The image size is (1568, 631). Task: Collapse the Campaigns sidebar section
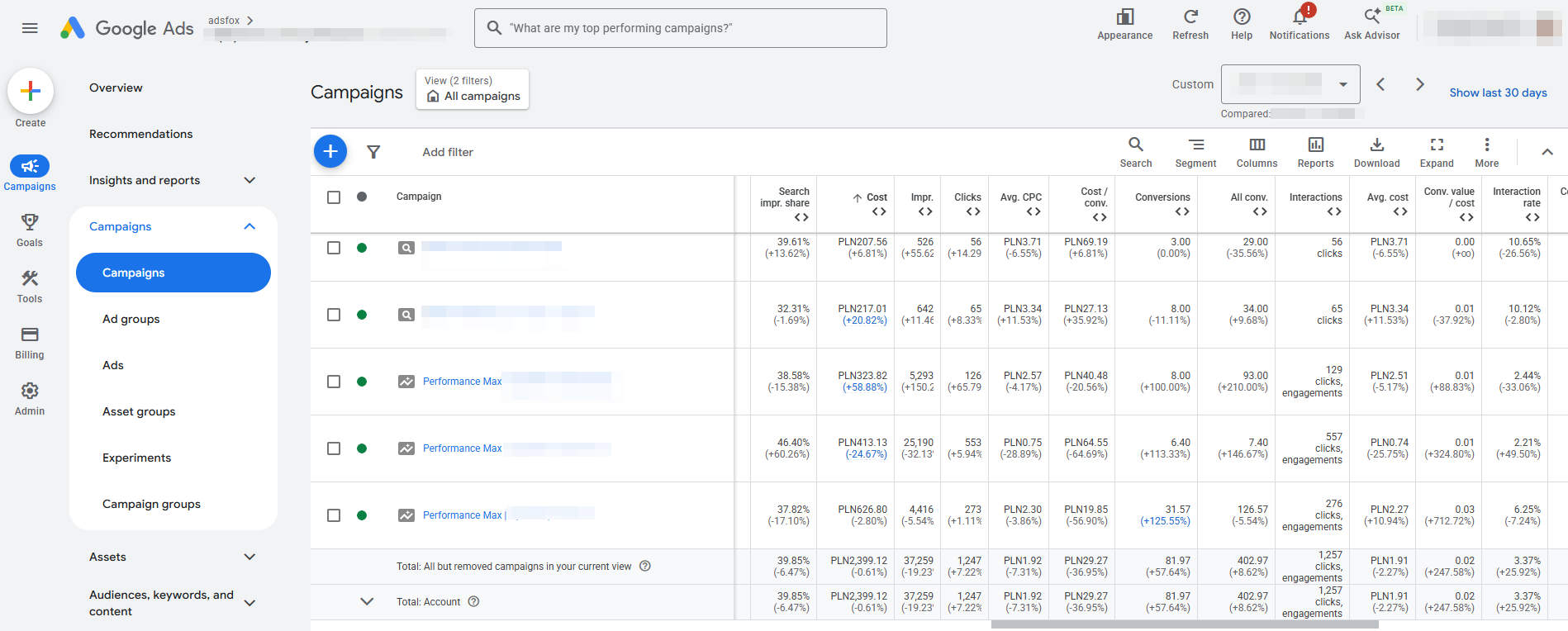click(249, 226)
